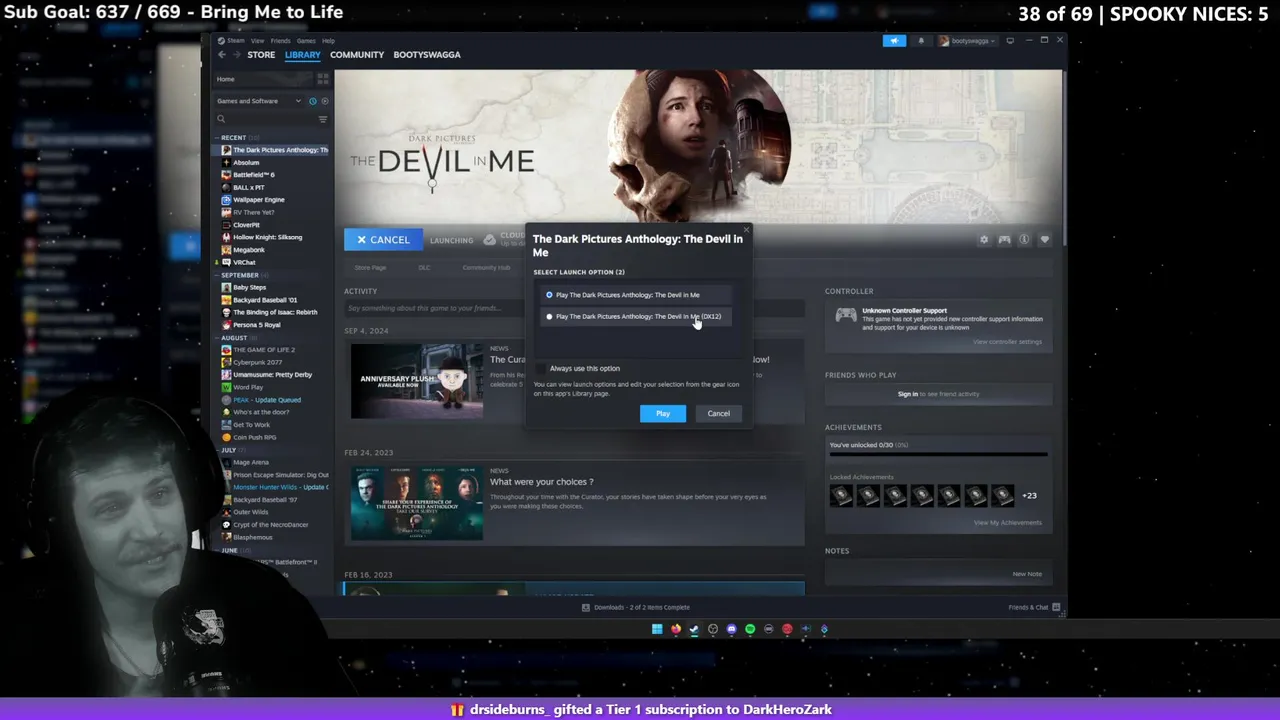
Task: Select Baby Steps in the library list
Action: [249, 287]
